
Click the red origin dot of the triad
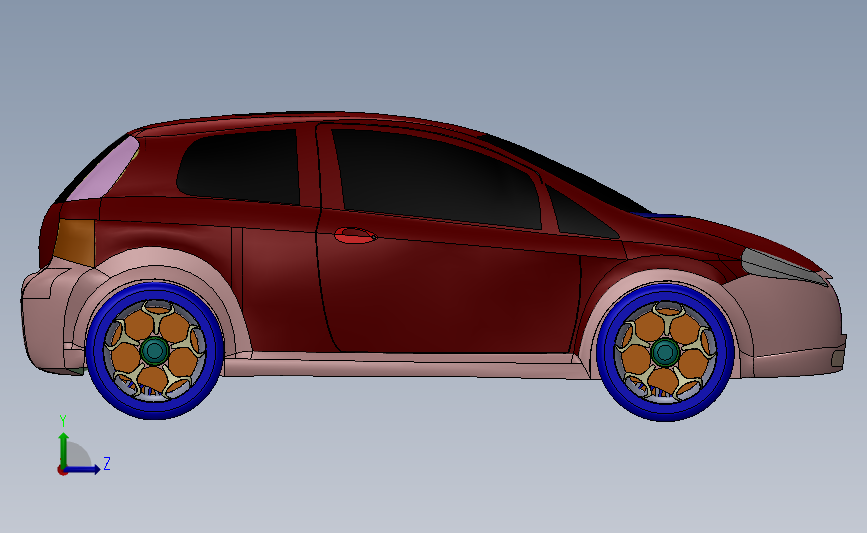coord(62,471)
